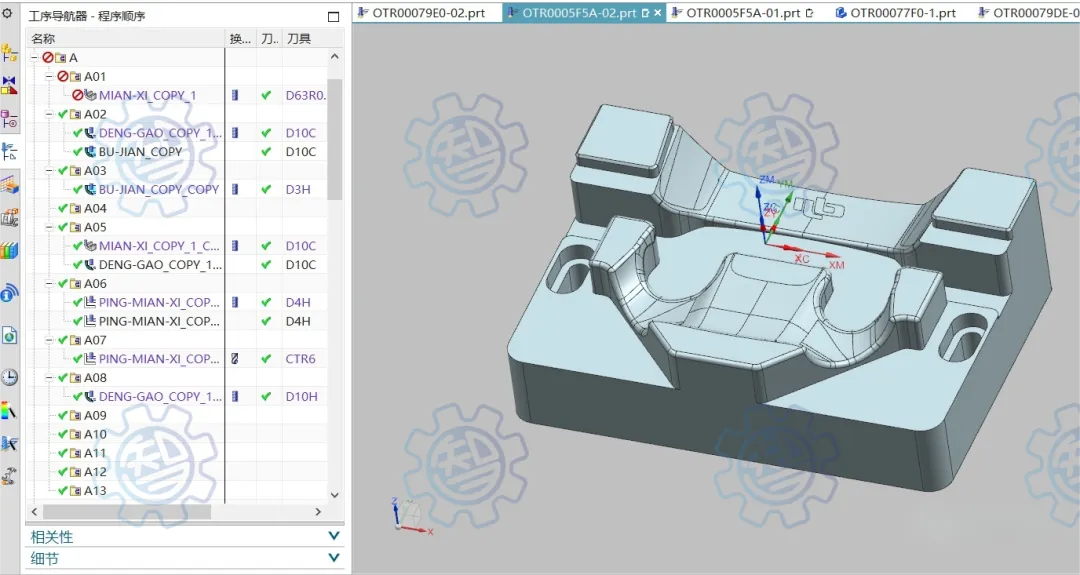Select the A11 program group
The image size is (1080, 575).
coord(95,452)
